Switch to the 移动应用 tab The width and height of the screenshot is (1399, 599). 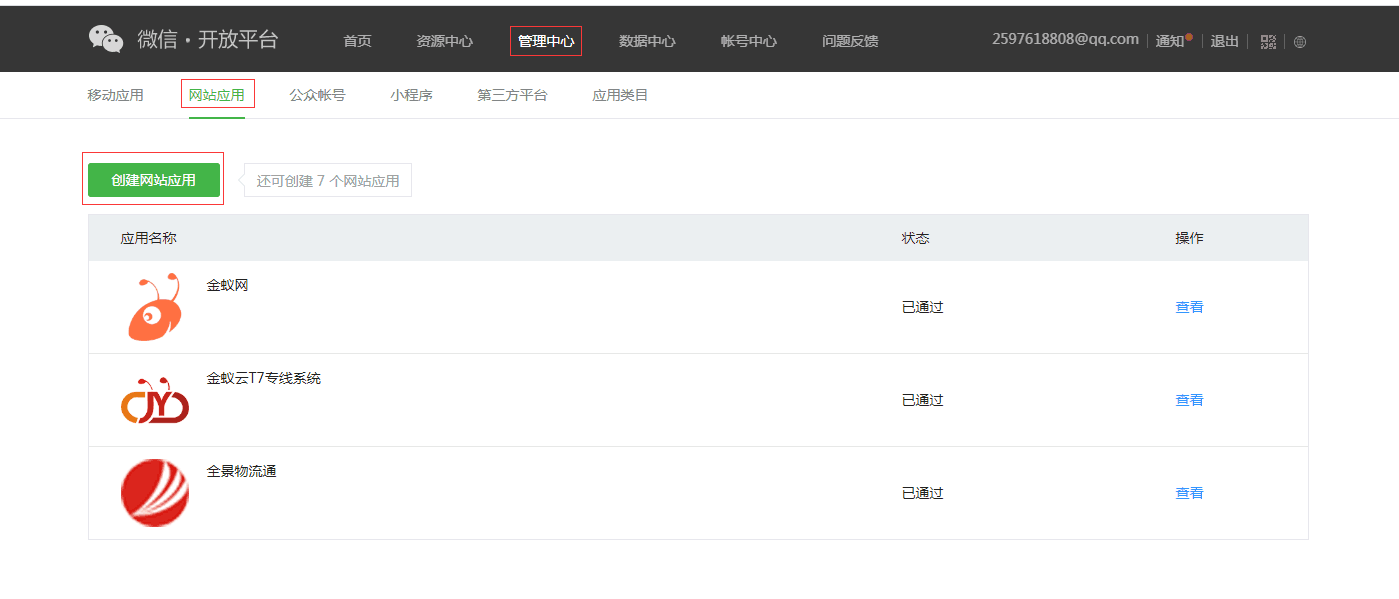click(x=115, y=95)
